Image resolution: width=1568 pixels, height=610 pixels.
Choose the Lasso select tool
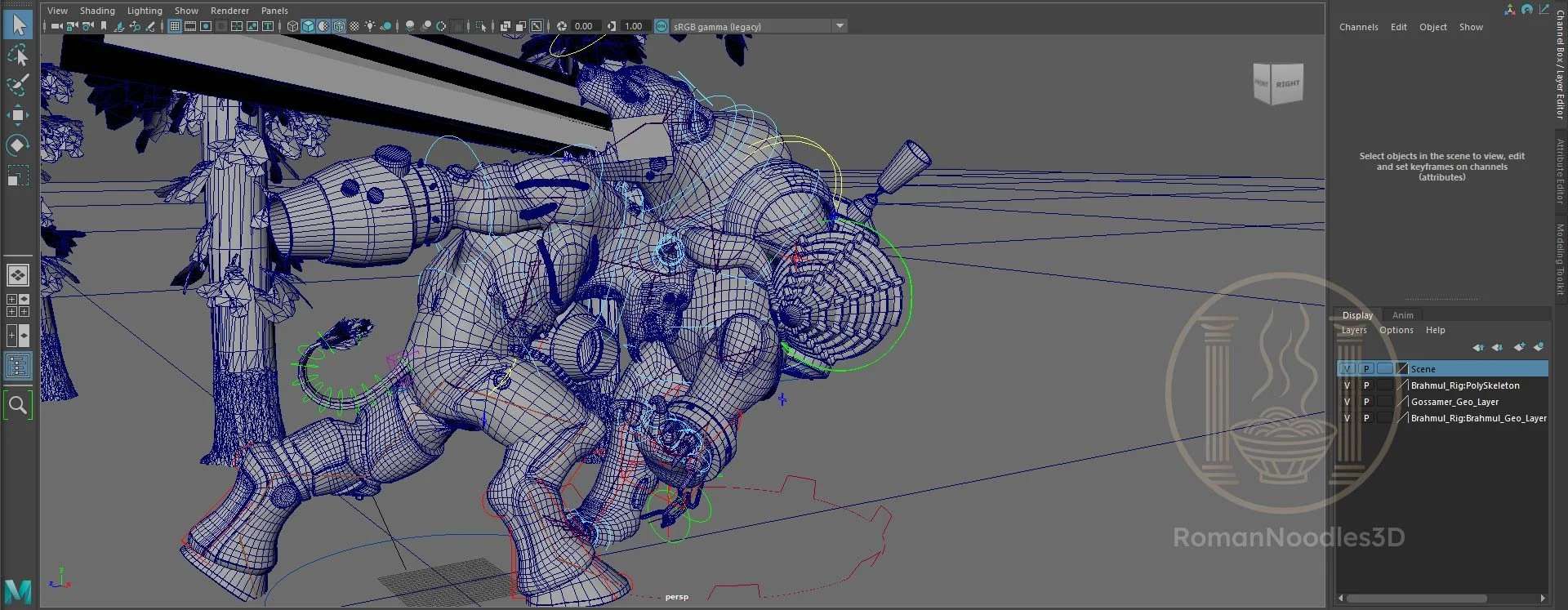click(x=17, y=55)
